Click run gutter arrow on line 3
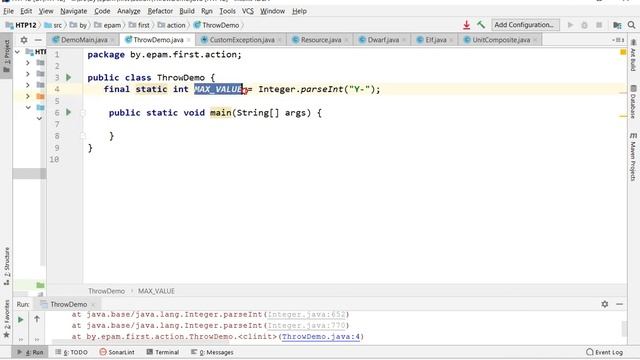 tap(69, 77)
